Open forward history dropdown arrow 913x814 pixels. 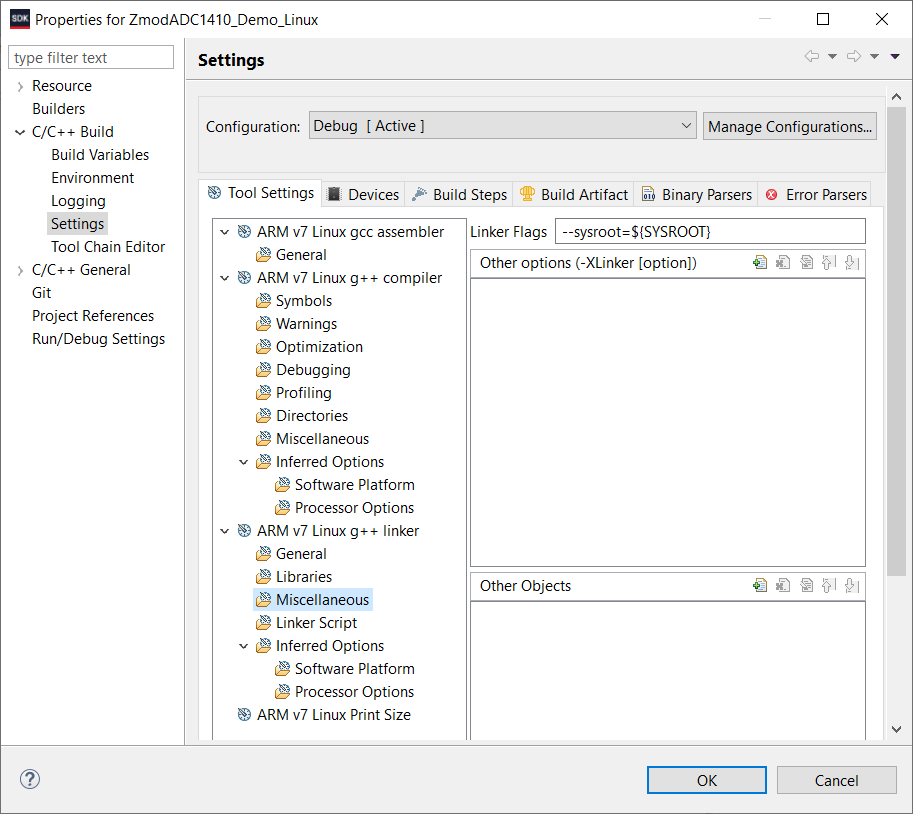[875, 56]
